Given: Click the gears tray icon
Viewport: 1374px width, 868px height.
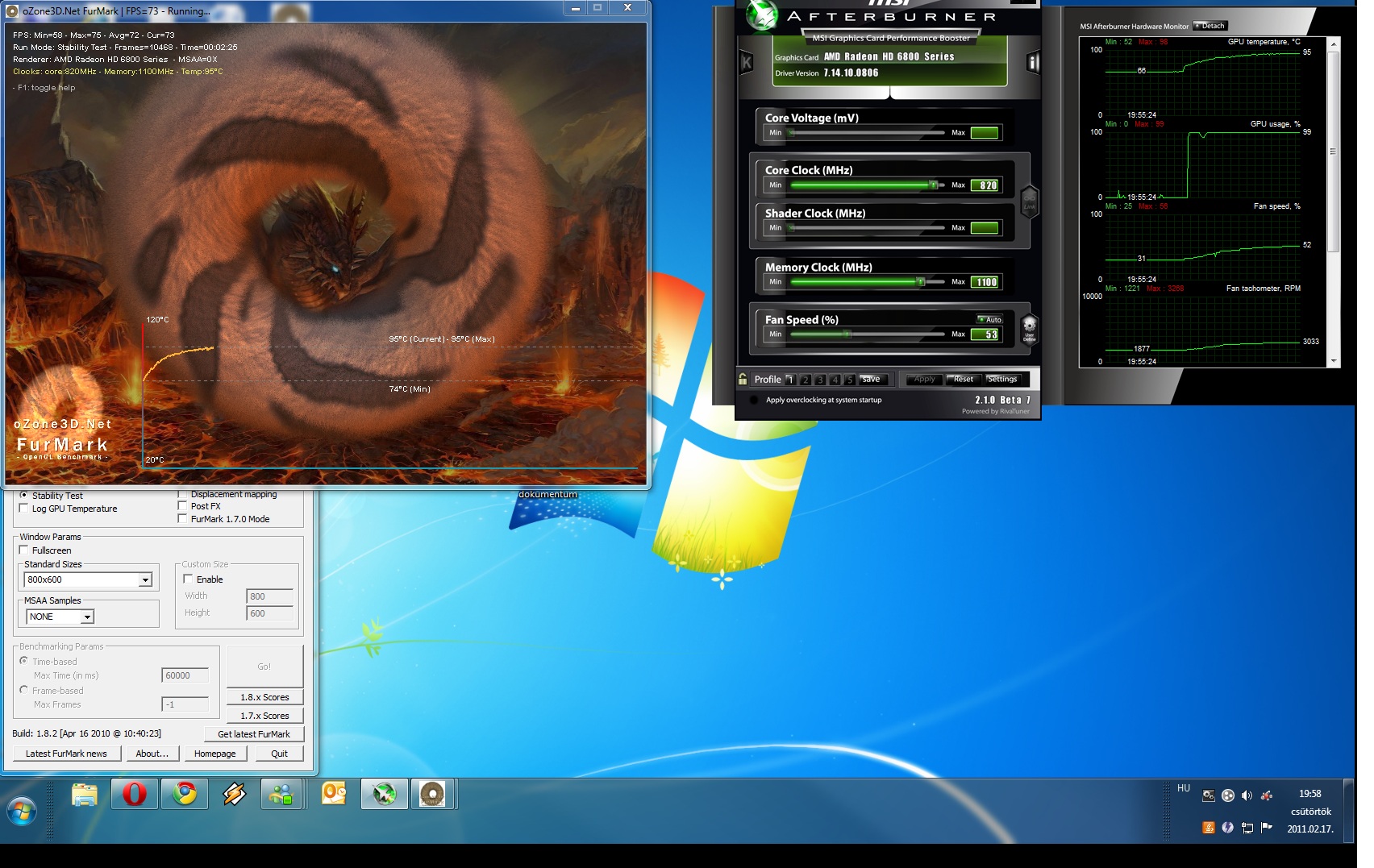Looking at the screenshot, I should [1208, 795].
